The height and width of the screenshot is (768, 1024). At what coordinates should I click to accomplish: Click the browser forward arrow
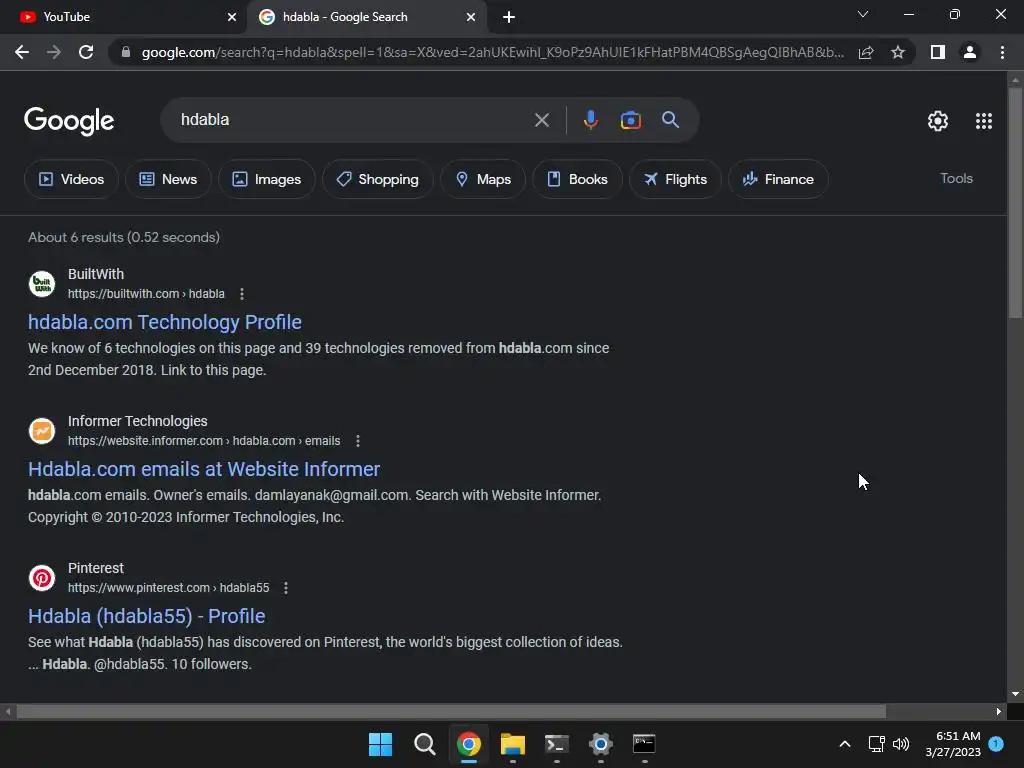[x=54, y=52]
